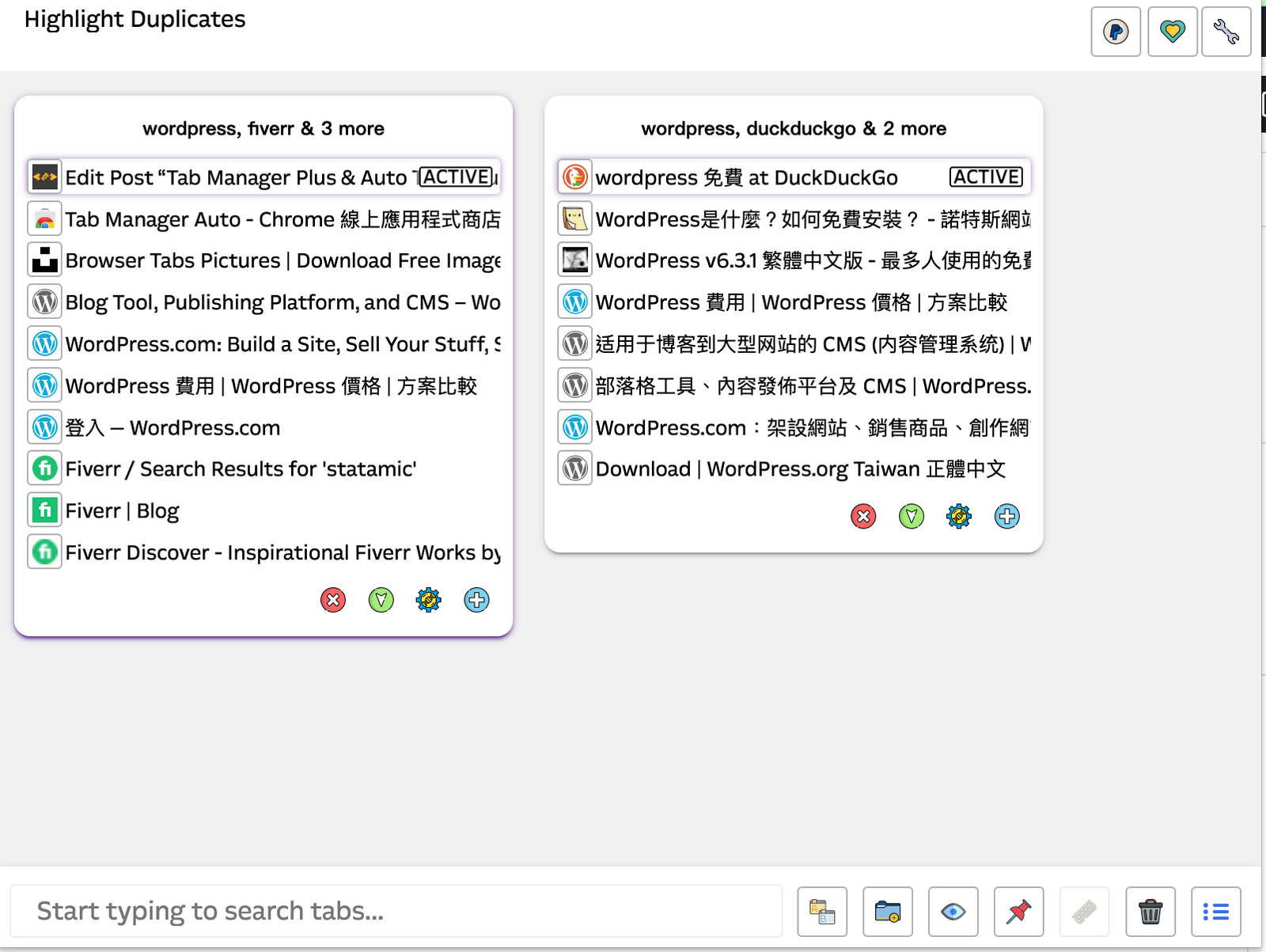
Task: Focus the search tabs input field
Action: [x=396, y=911]
